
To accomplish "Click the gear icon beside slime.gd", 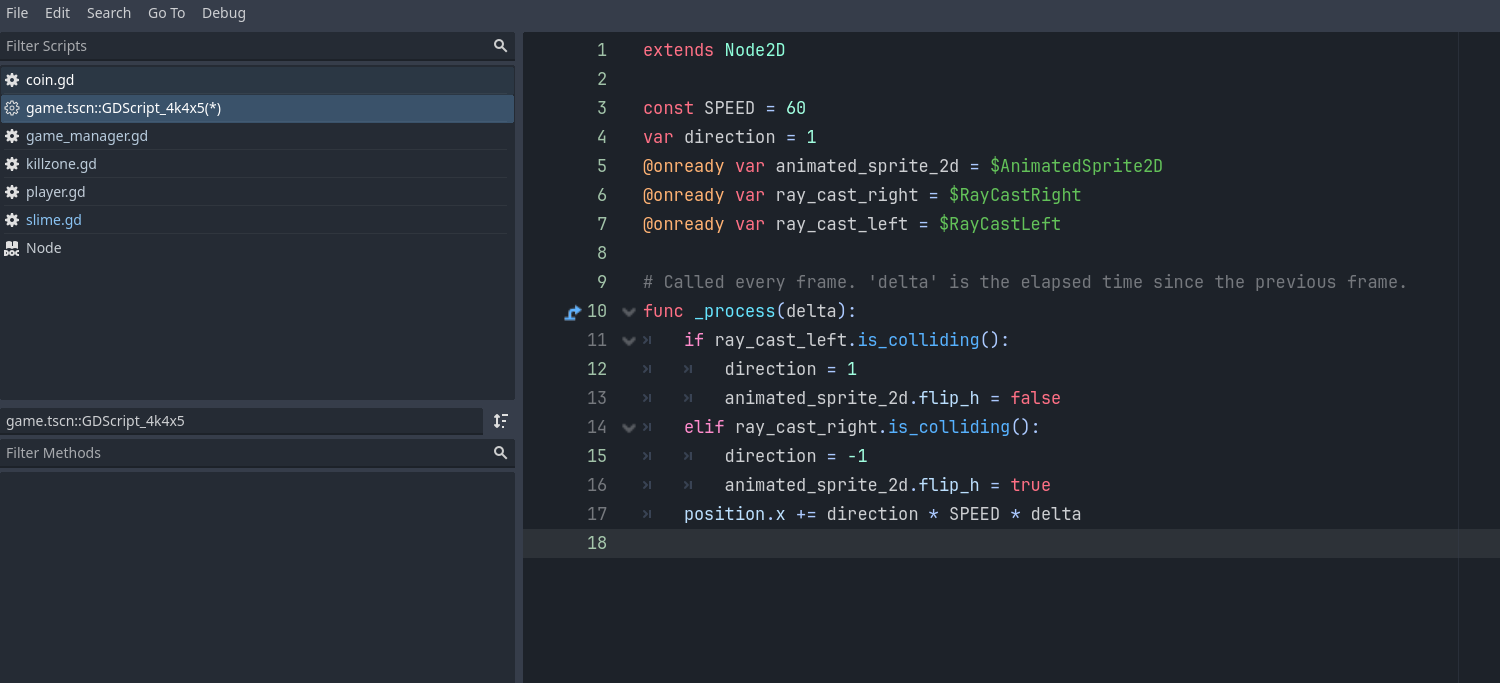I will point(12,220).
